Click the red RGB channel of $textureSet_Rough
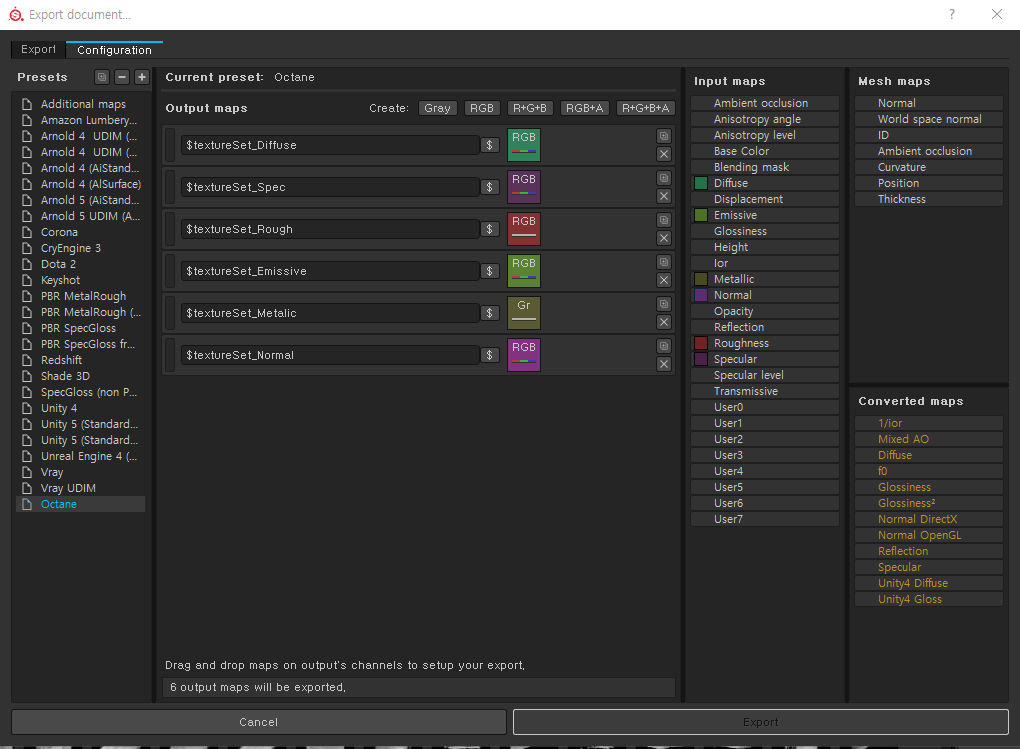The height and width of the screenshot is (749, 1020). (524, 229)
